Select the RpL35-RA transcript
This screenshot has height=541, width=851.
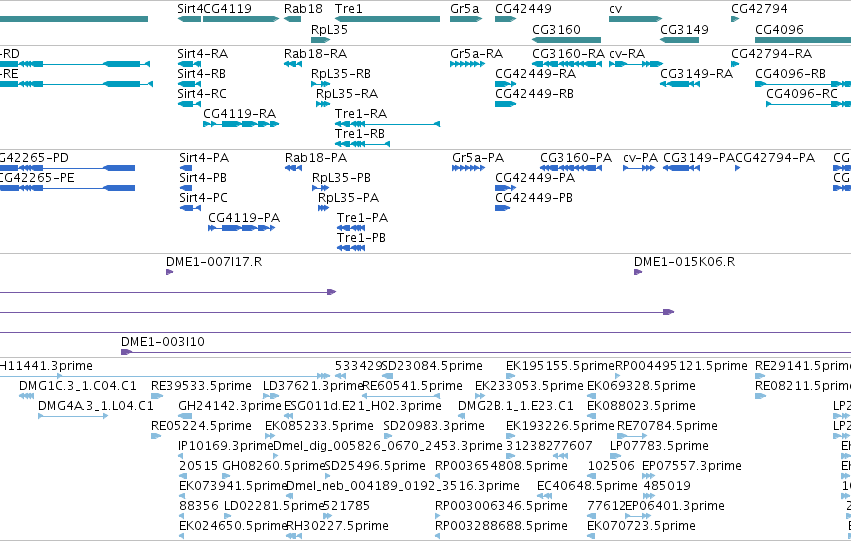point(323,104)
